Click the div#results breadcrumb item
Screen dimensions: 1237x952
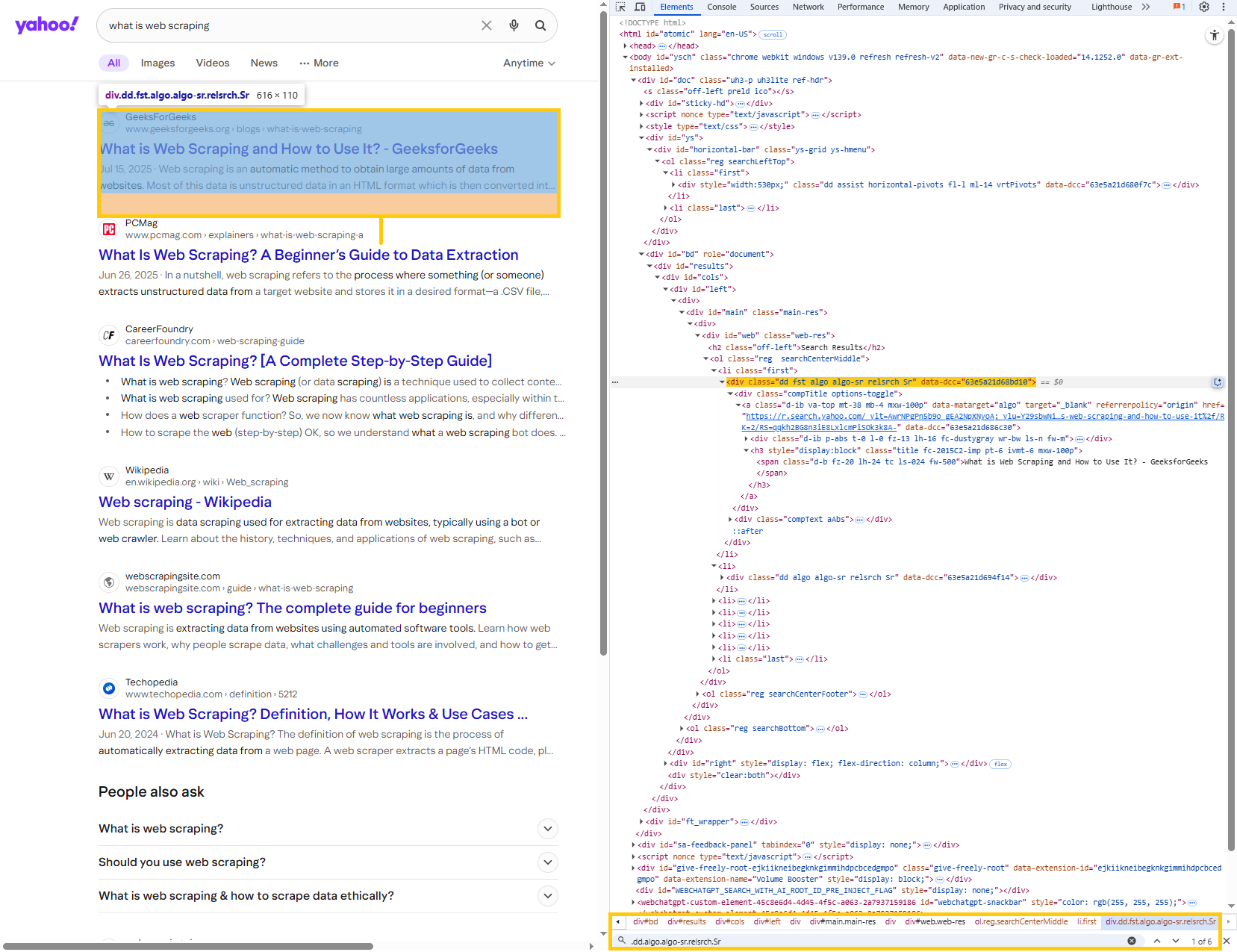[686, 921]
